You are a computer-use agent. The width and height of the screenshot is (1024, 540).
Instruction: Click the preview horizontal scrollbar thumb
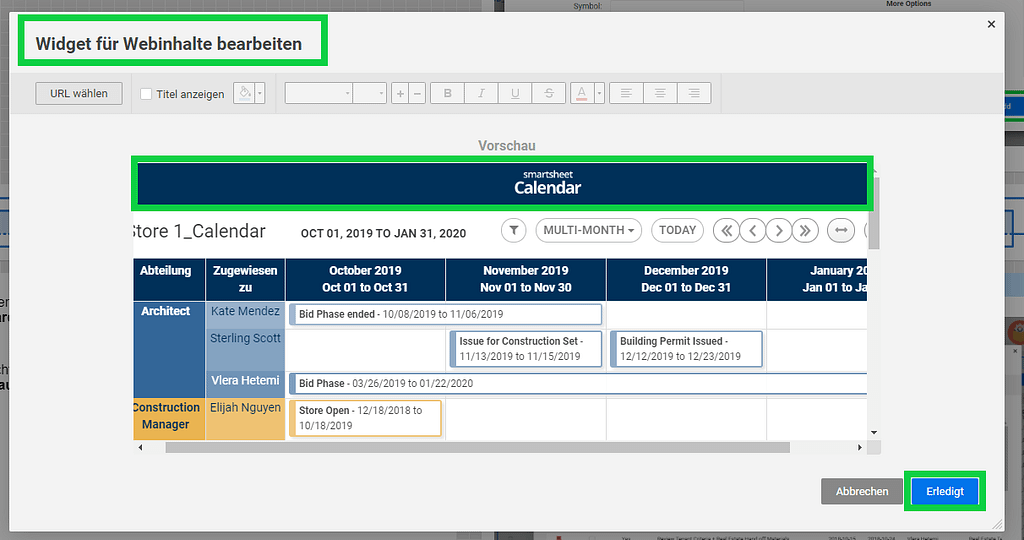click(477, 447)
